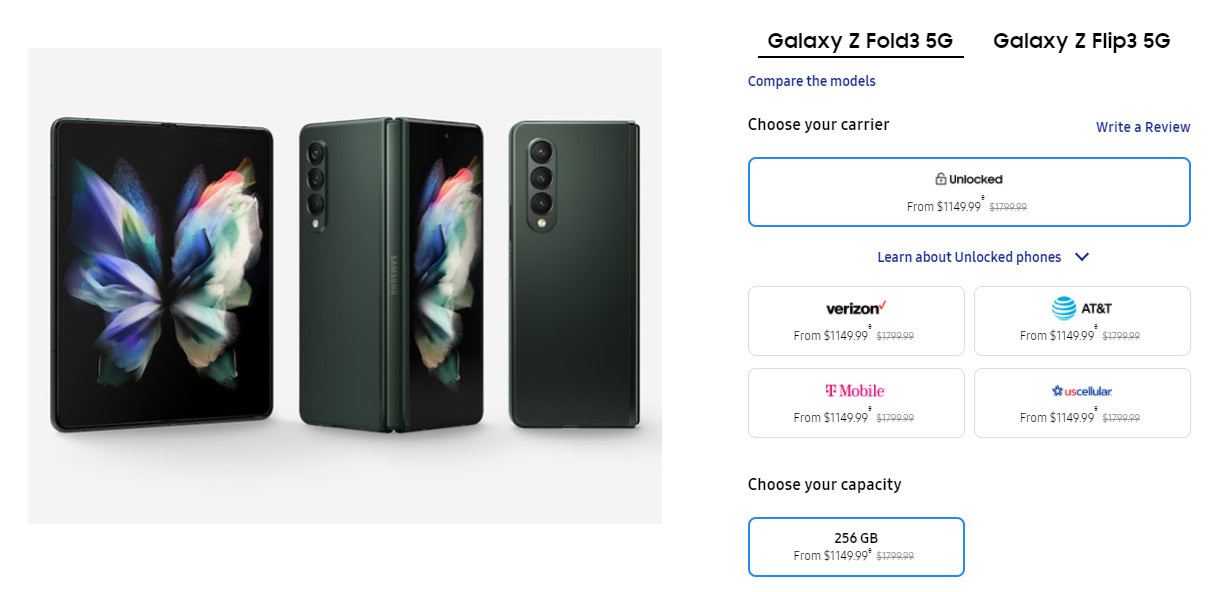Switch to the Galaxy Z Fold3 5G tab
1211x592 pixels.
click(860, 41)
